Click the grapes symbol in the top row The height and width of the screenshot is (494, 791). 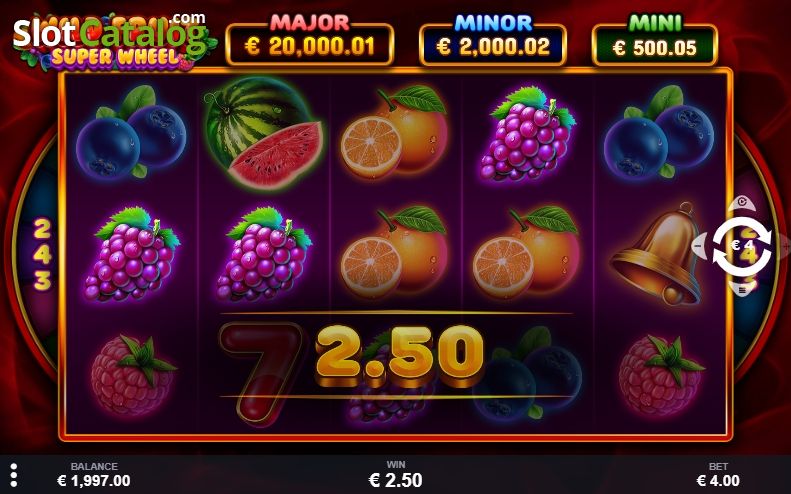click(527, 134)
